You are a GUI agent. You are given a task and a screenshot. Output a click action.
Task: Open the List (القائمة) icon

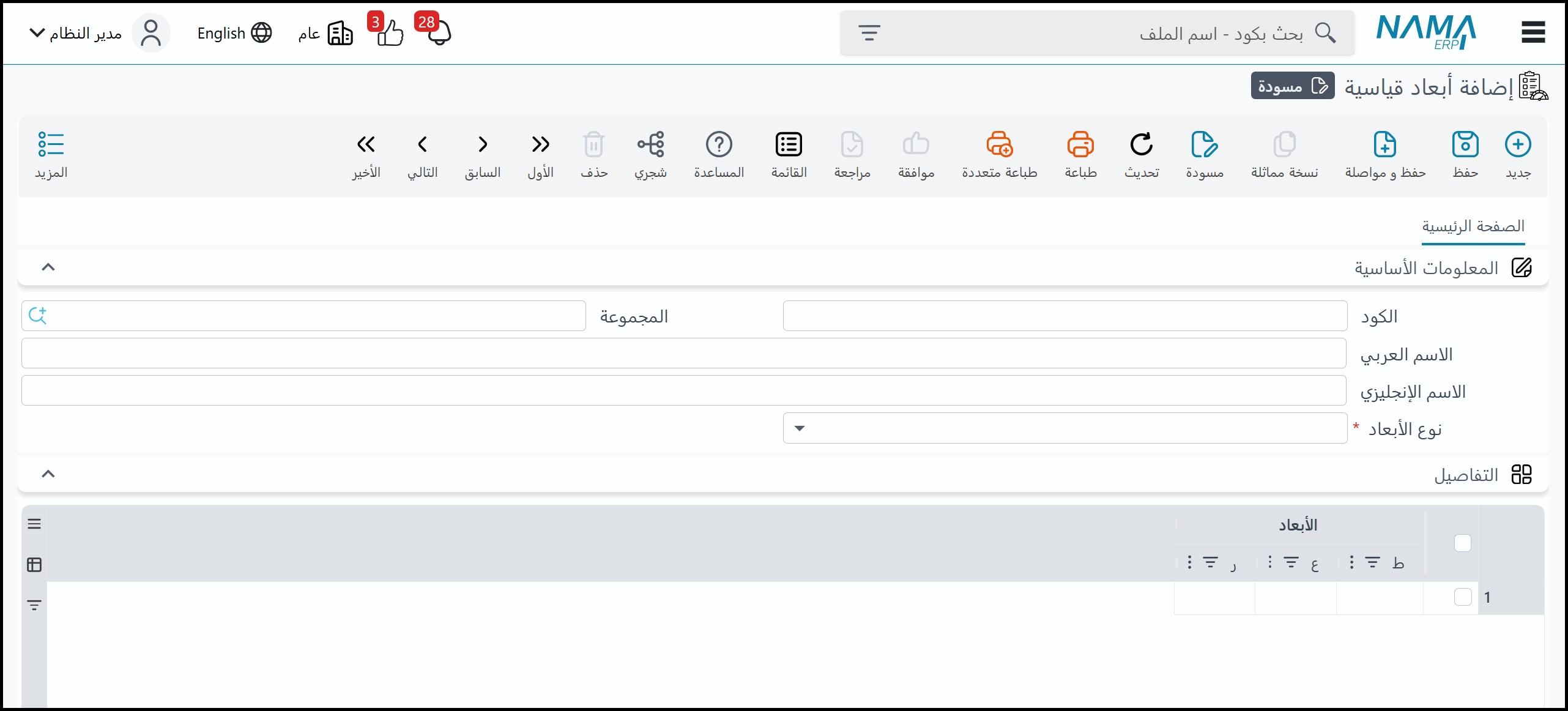[x=789, y=145]
